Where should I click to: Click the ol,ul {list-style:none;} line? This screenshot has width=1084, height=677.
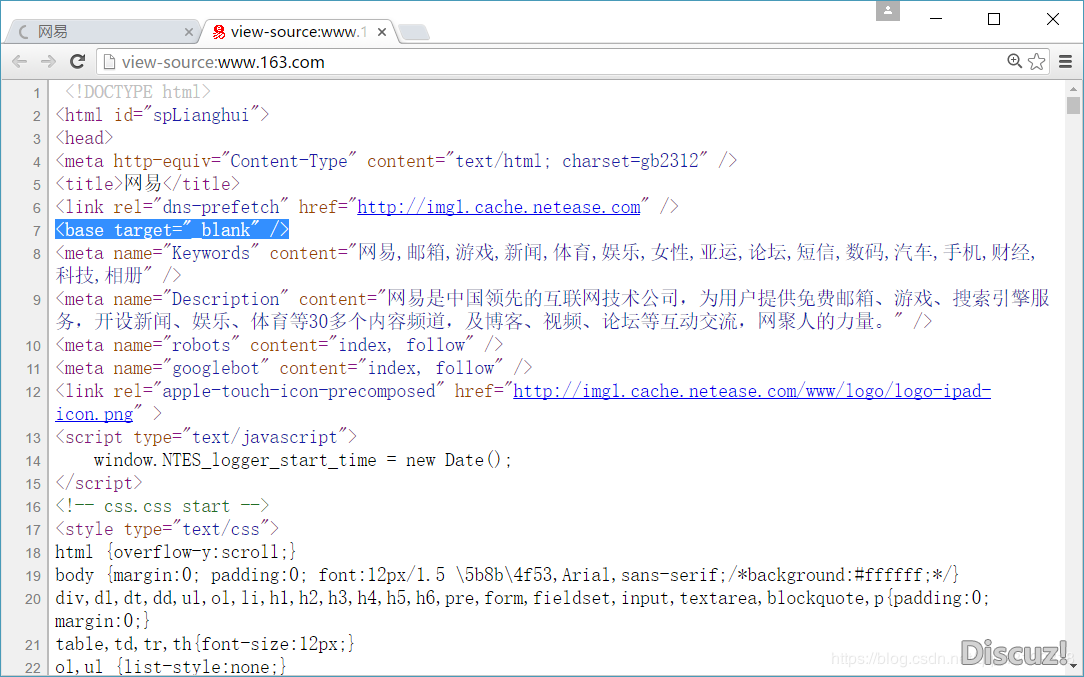tap(171, 667)
